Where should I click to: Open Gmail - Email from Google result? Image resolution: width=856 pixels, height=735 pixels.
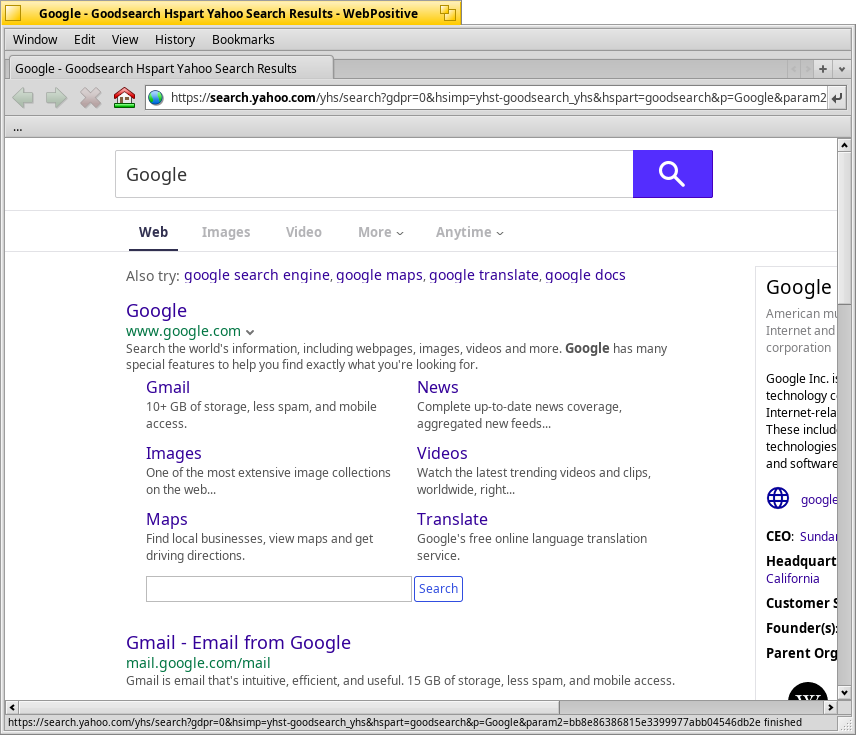pos(239,643)
